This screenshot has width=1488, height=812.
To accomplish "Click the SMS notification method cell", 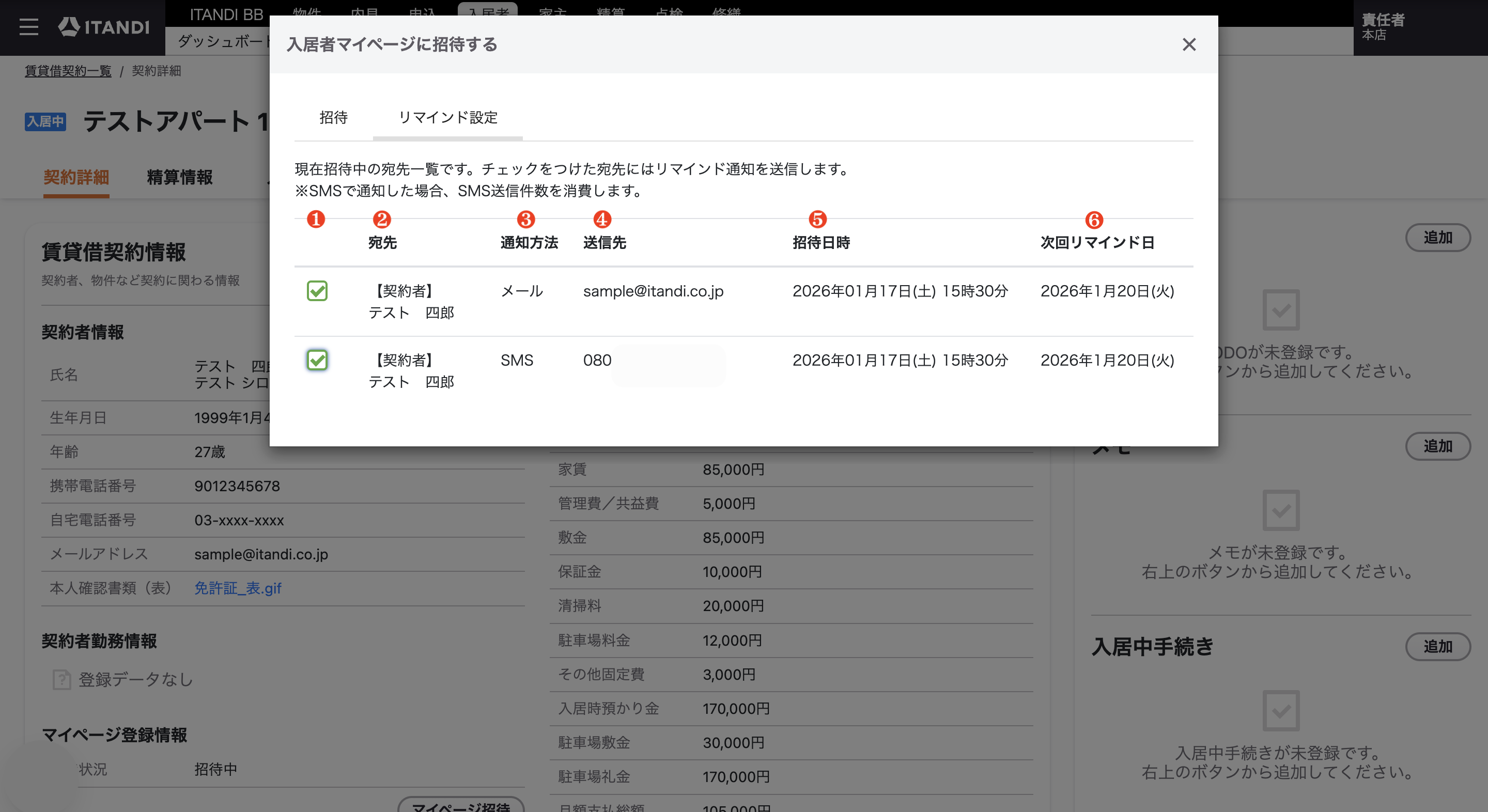I will (x=517, y=361).
